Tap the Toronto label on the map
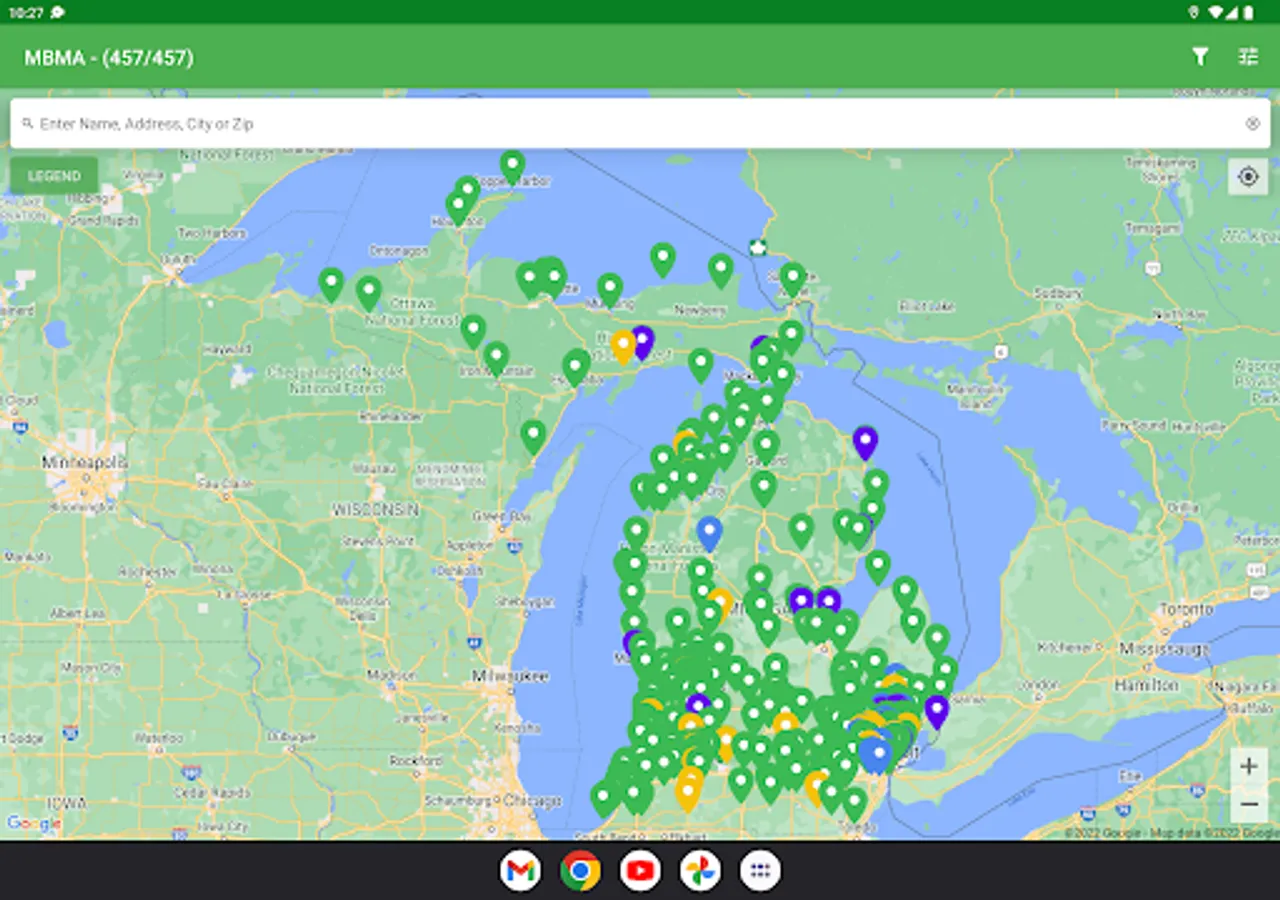The width and height of the screenshot is (1280, 900). (x=1188, y=609)
